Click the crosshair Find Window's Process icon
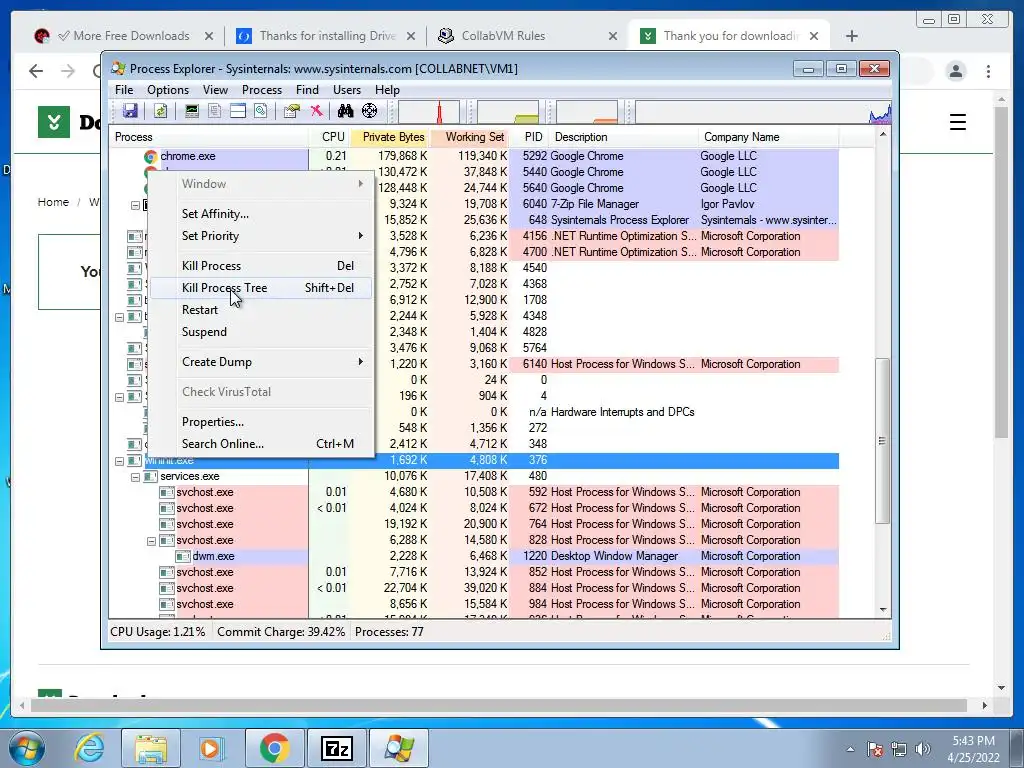The width and height of the screenshot is (1024, 768). tap(370, 111)
